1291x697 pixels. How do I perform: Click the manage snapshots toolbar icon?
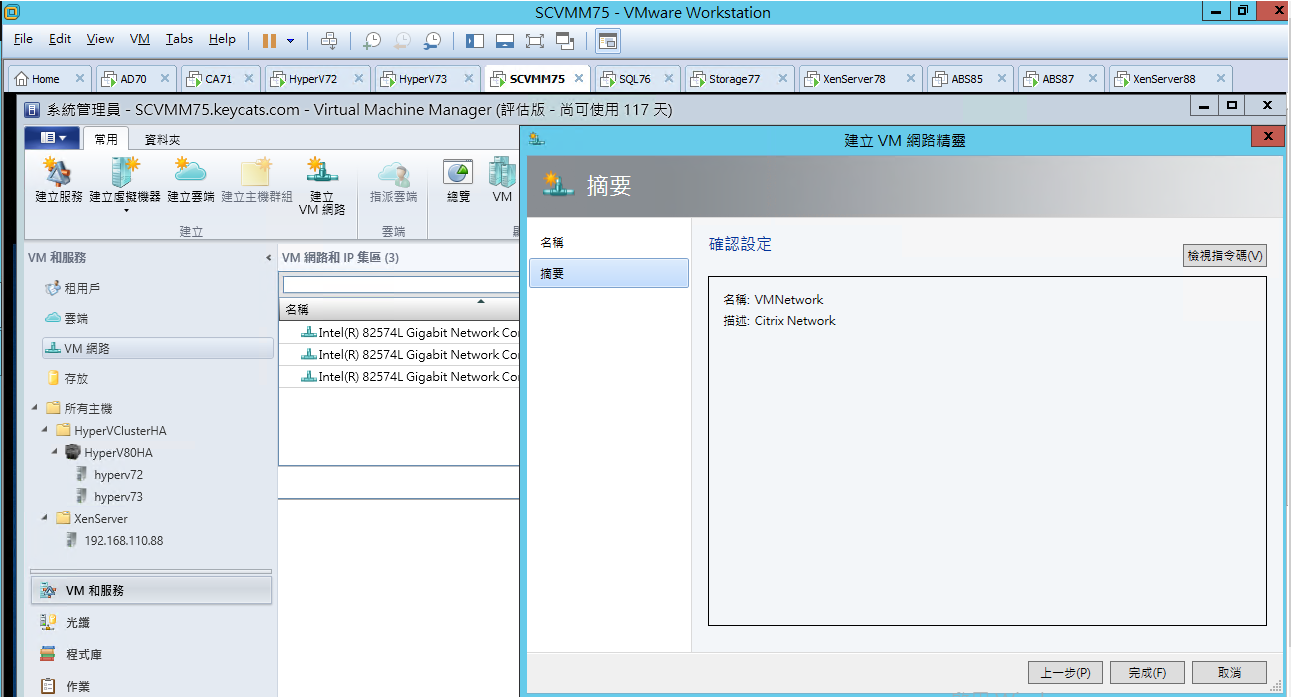[432, 40]
